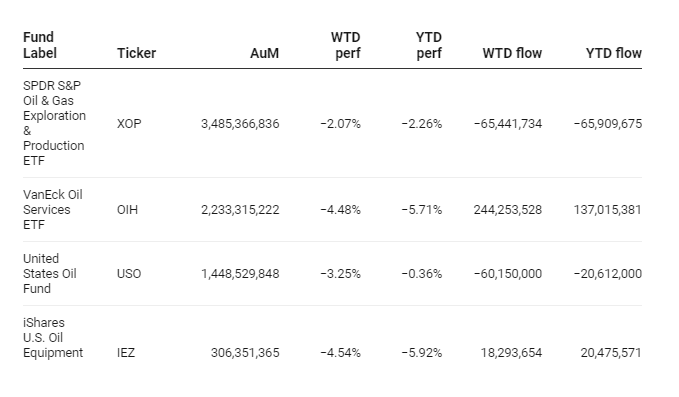Click the YTD perf column header
This screenshot has height=397, width=679.
point(428,45)
